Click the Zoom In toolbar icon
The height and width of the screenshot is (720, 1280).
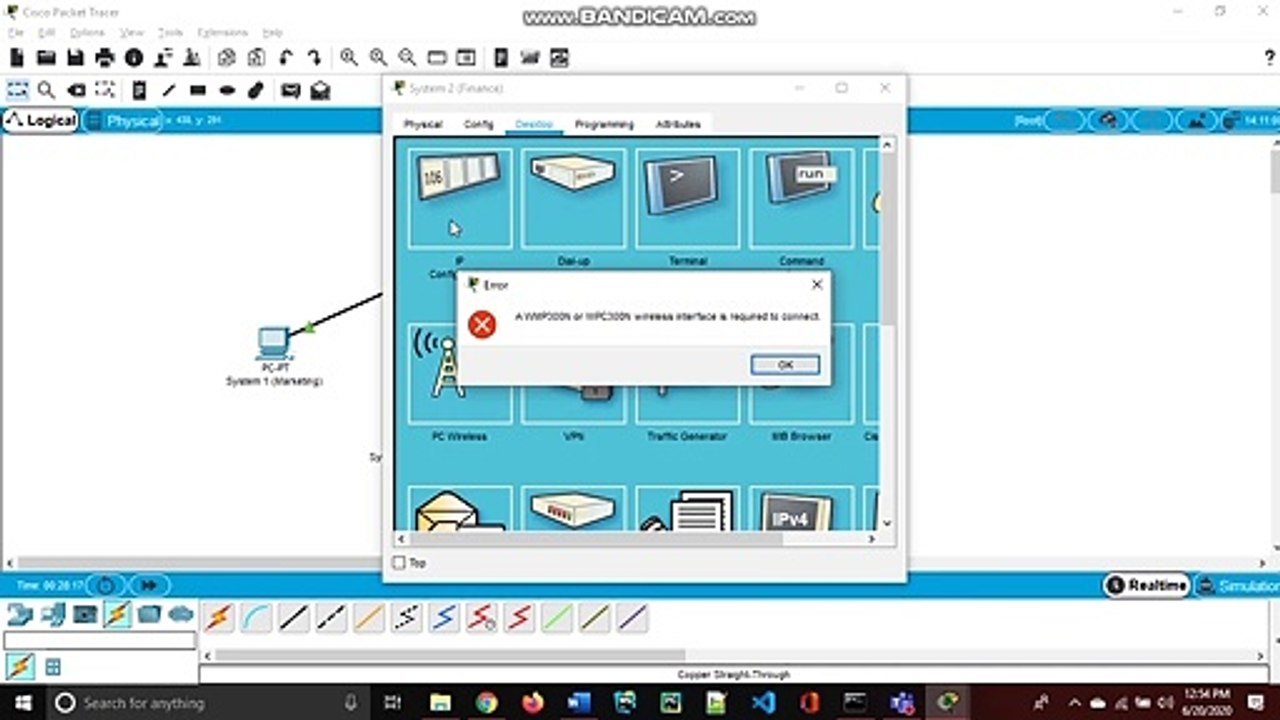[x=349, y=58]
